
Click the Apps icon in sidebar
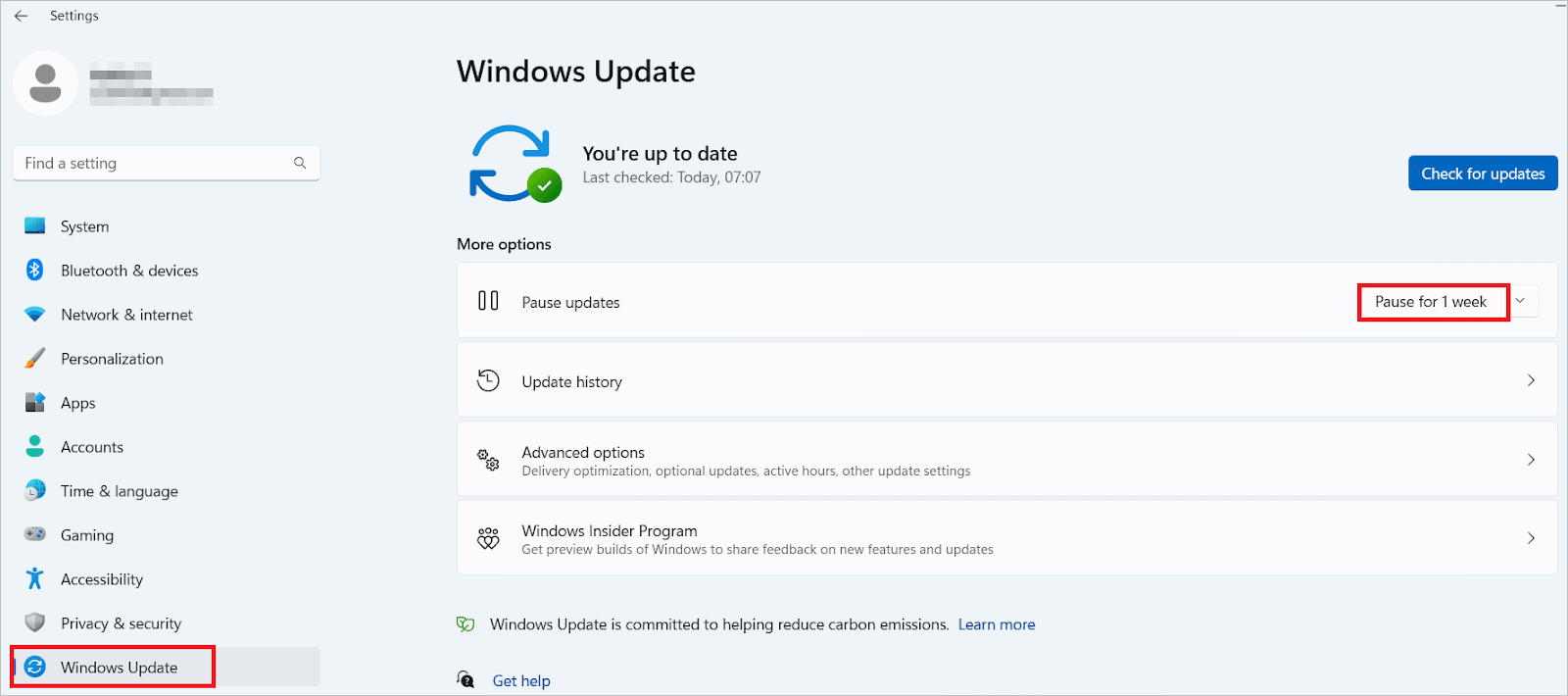click(x=35, y=403)
